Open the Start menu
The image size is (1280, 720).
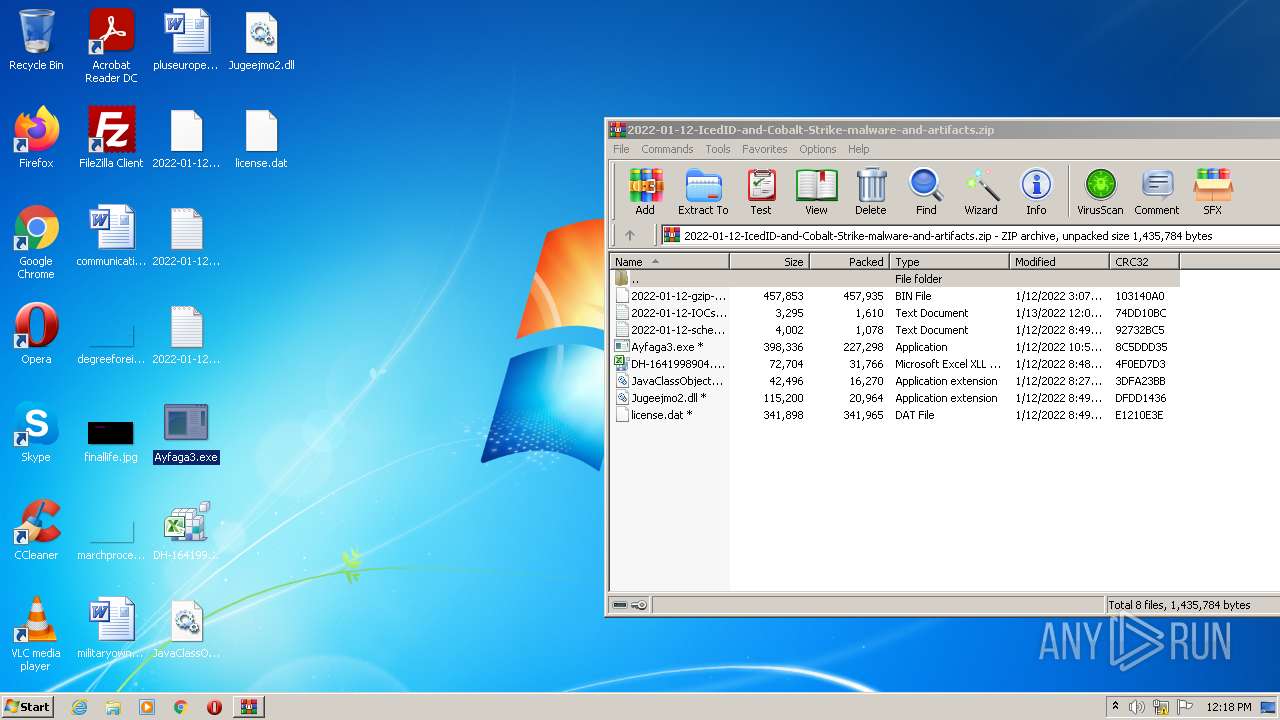[x=27, y=706]
